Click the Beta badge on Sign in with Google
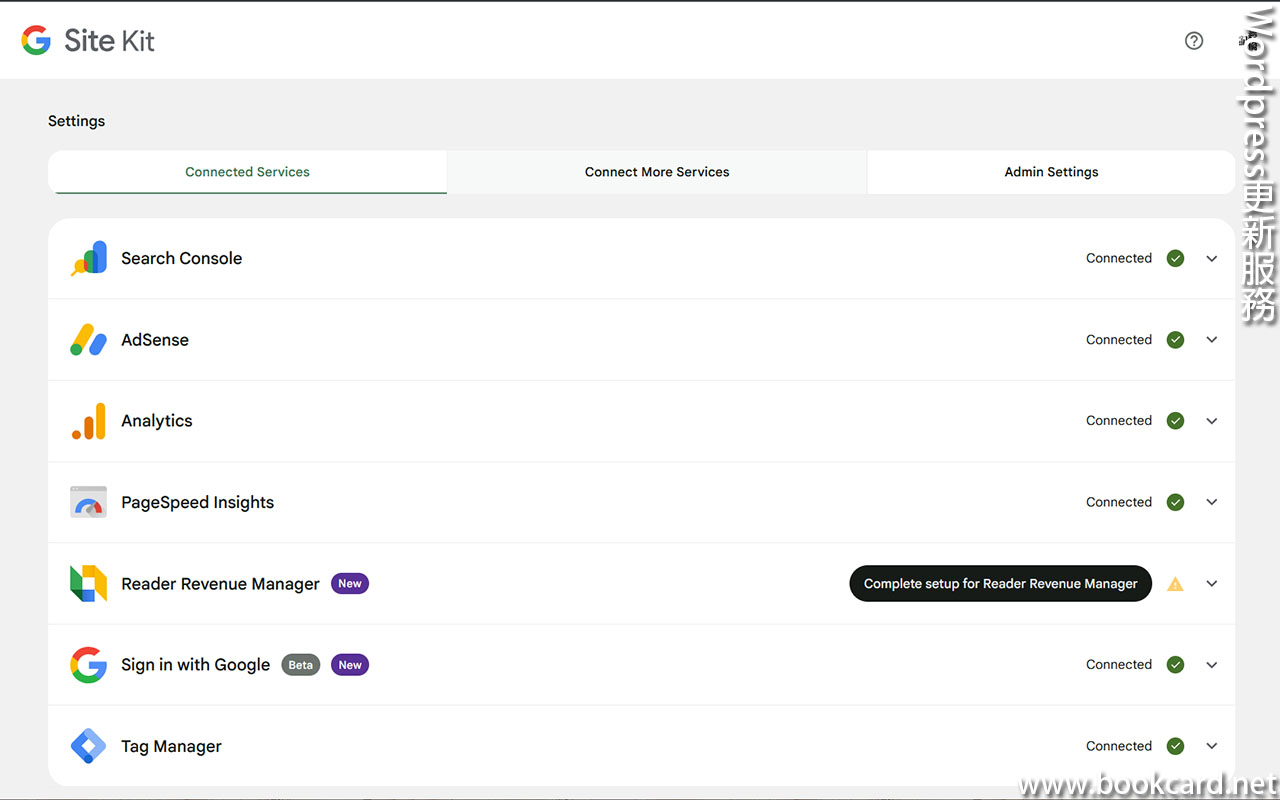This screenshot has width=1280, height=800. coord(300,664)
